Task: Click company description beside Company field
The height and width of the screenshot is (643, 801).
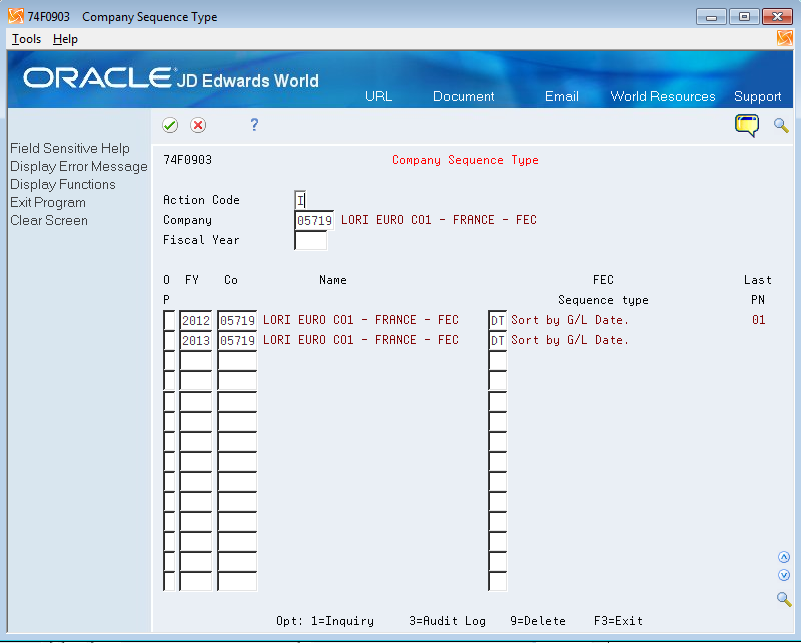Action: [439, 220]
